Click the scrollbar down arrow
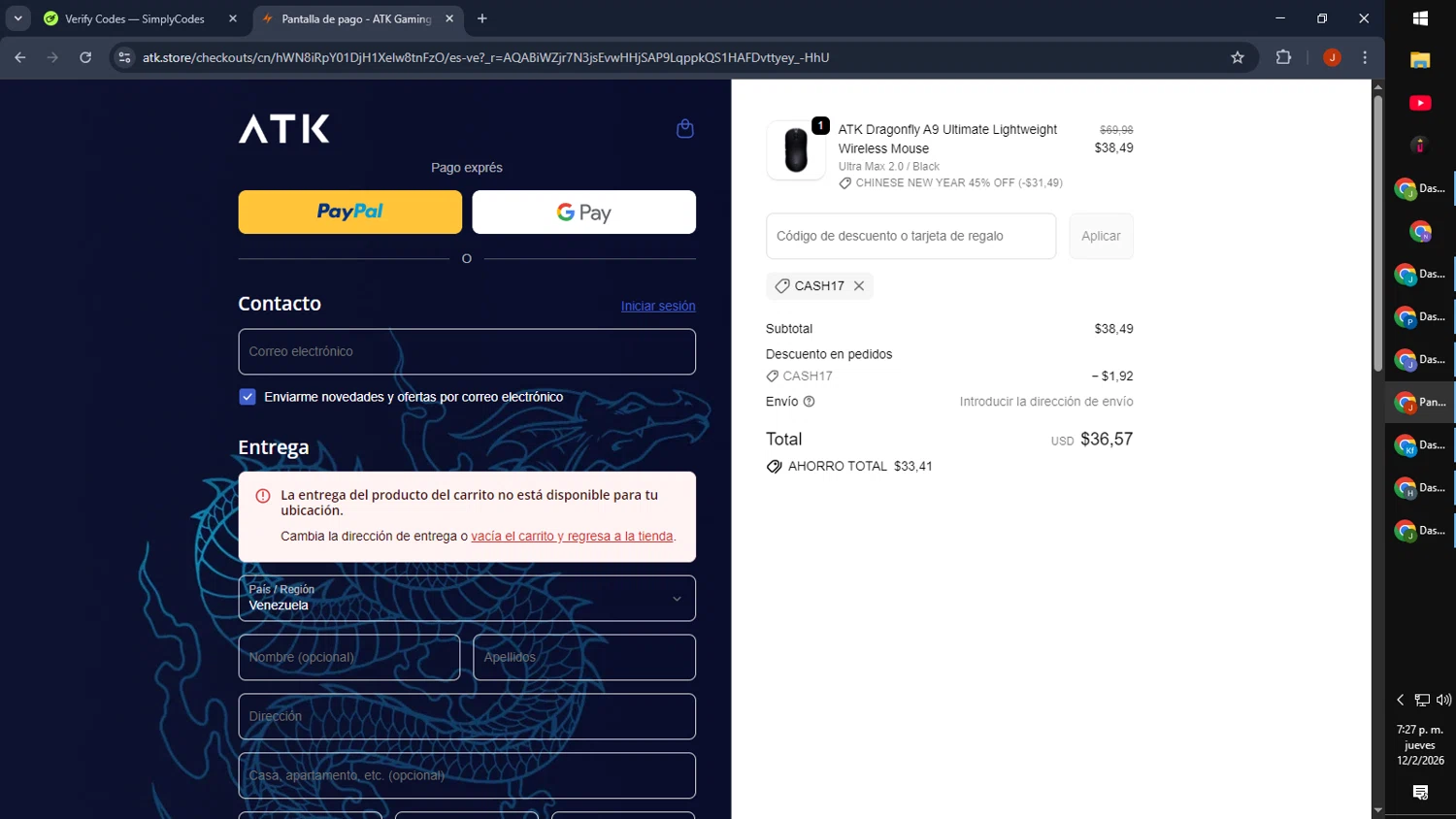 (1377, 810)
